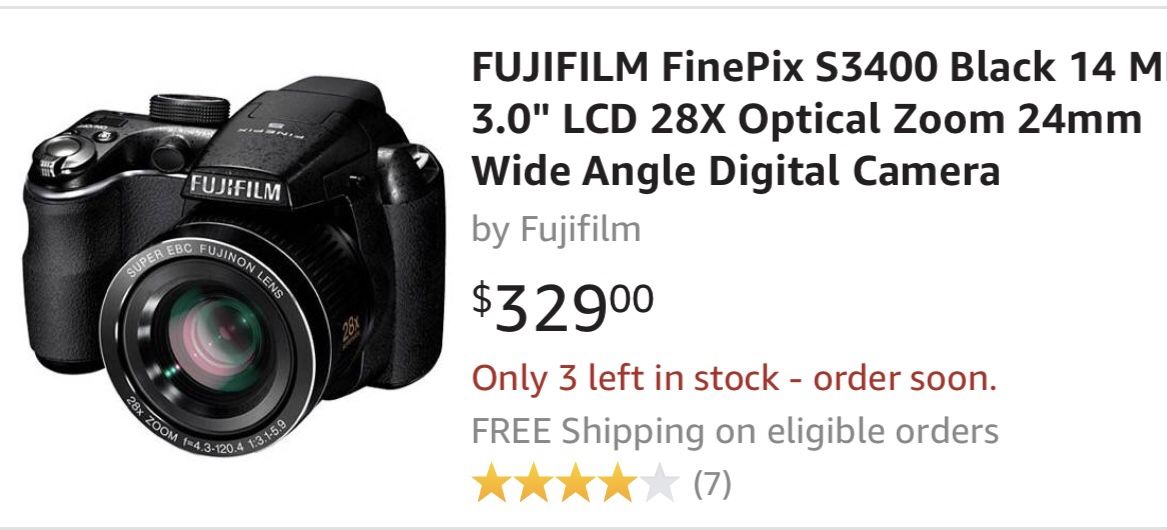This screenshot has height=530, width=1167.
Task: Click the $329.00 price
Action: click(x=563, y=305)
